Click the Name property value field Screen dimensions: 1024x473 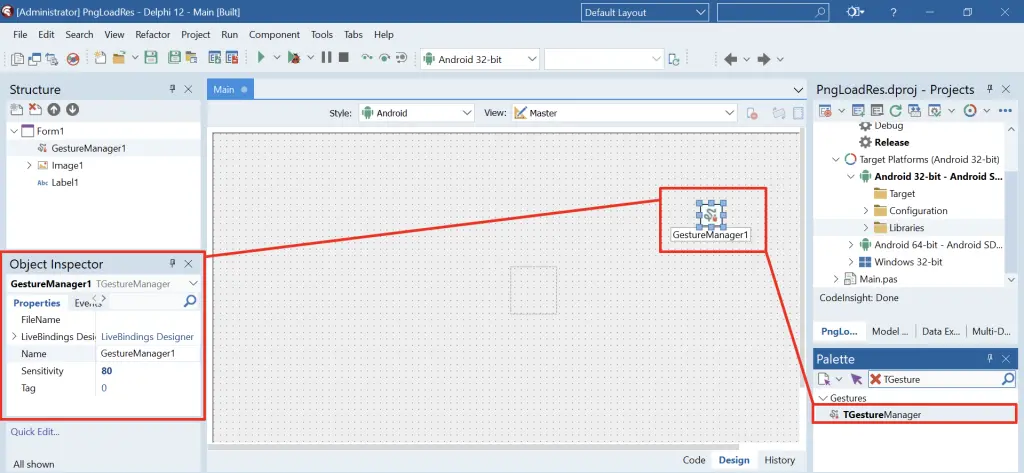pos(148,353)
